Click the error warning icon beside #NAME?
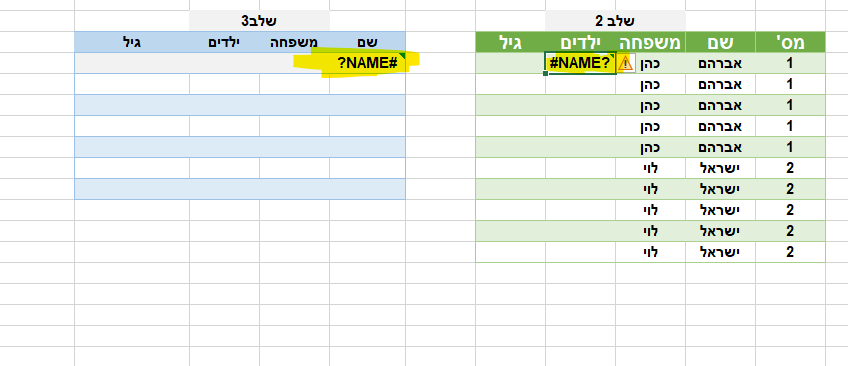848x366 pixels. pos(625,63)
